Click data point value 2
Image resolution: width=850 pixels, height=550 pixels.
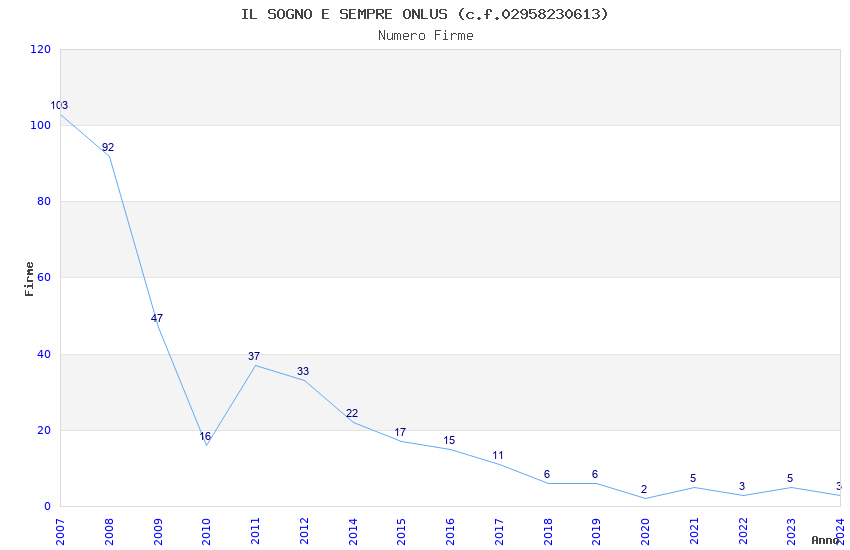pyautogui.click(x=643, y=489)
